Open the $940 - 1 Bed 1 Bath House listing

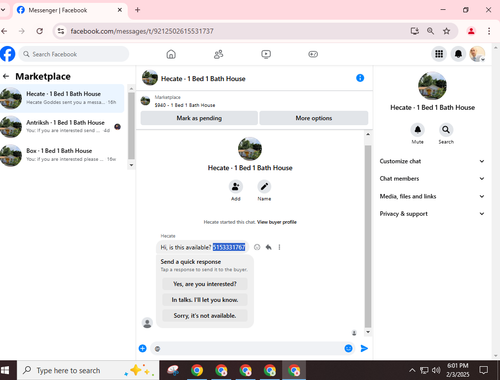pyautogui.click(x=185, y=105)
